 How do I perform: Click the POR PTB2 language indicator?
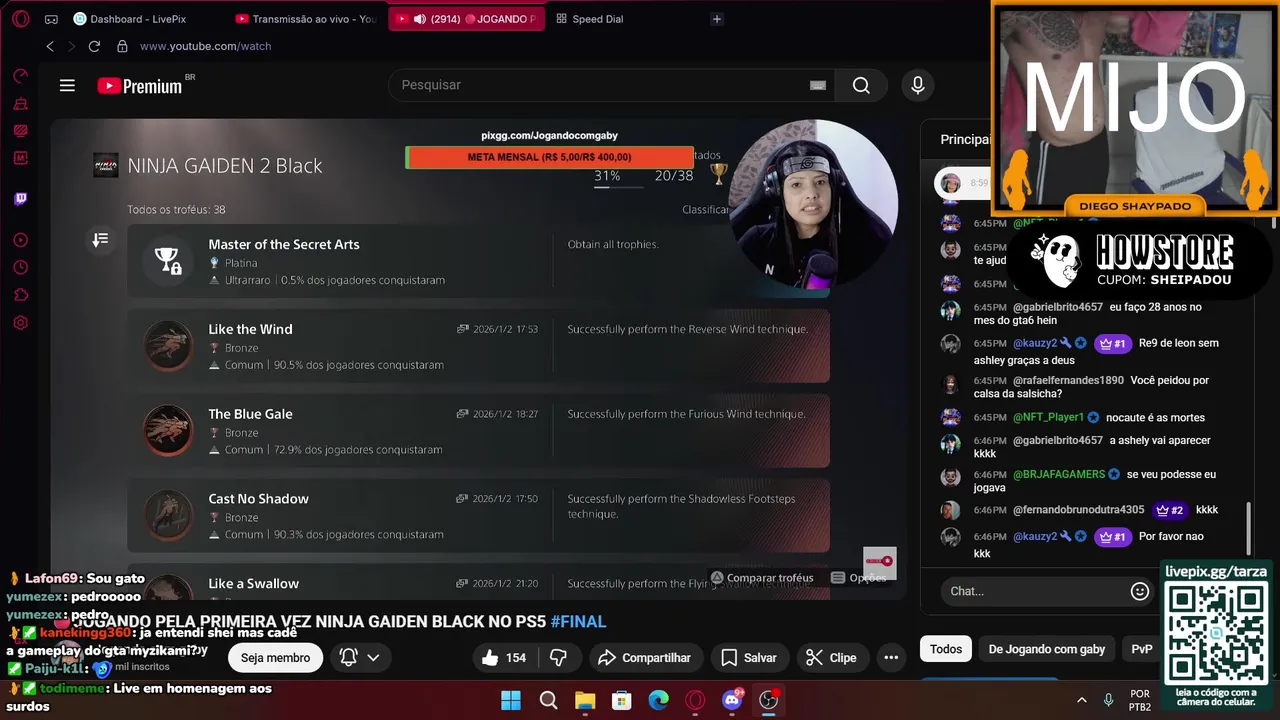tap(1140, 700)
